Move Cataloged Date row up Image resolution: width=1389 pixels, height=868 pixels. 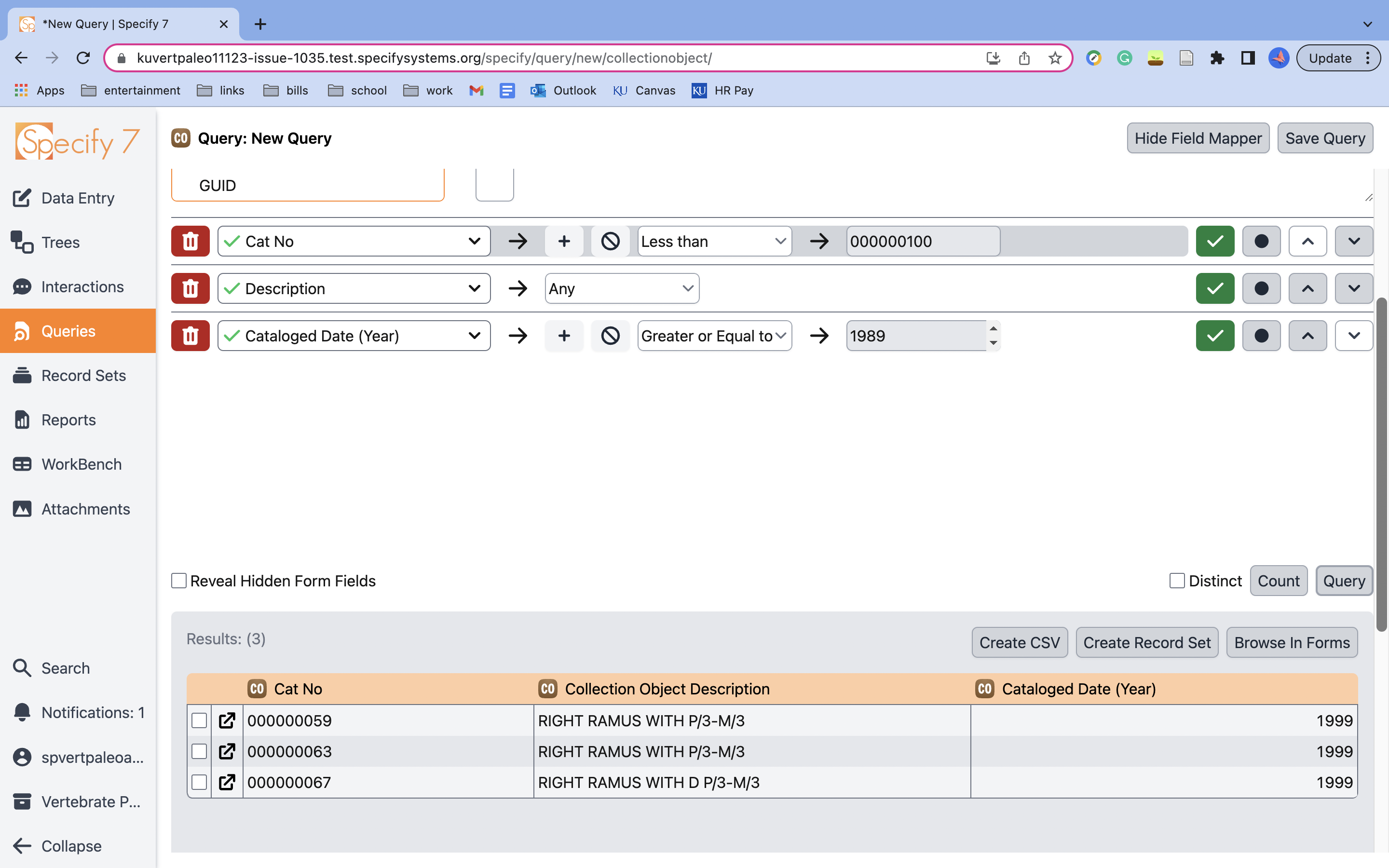tap(1307, 336)
